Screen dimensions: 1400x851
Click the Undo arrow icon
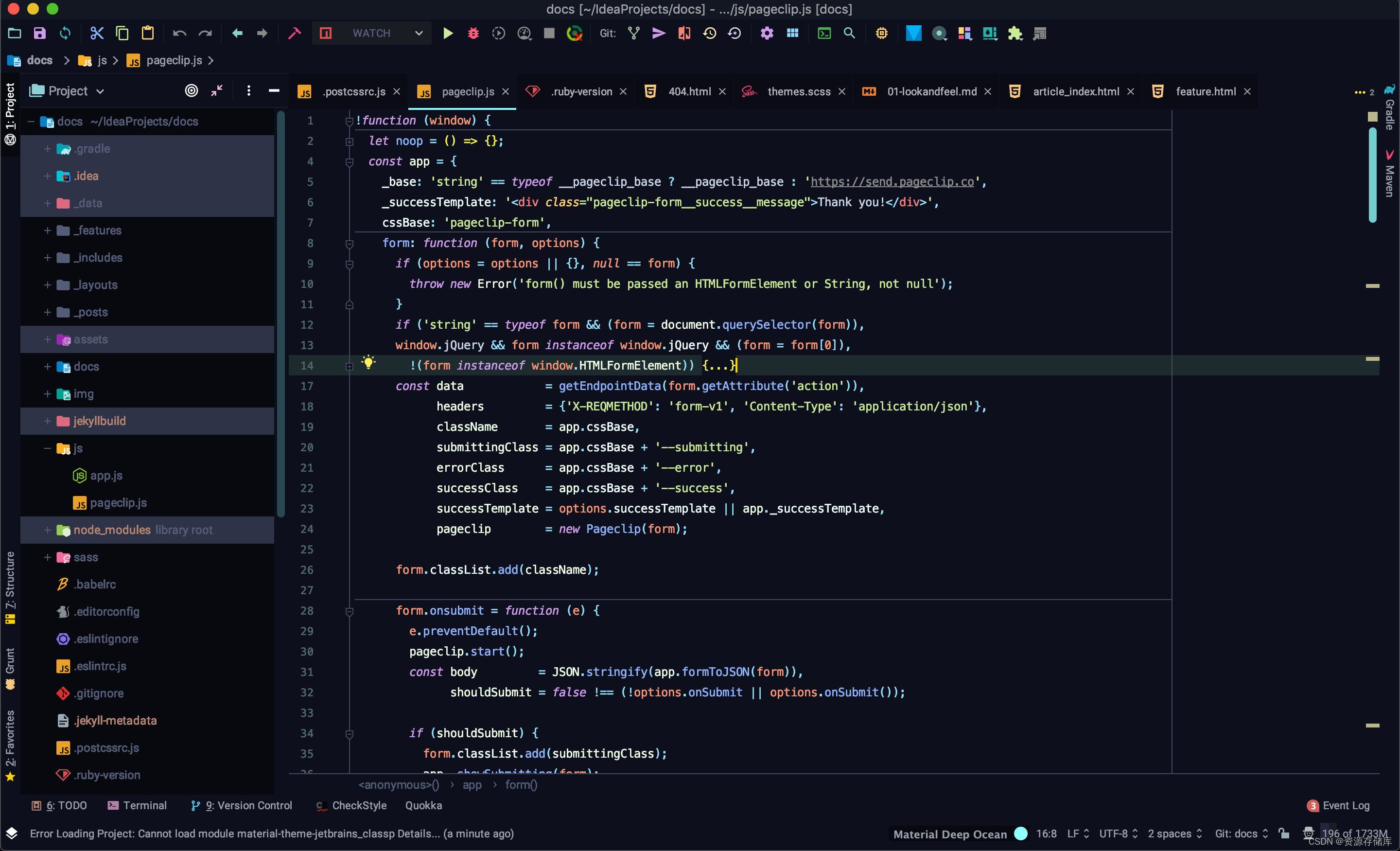(x=179, y=34)
